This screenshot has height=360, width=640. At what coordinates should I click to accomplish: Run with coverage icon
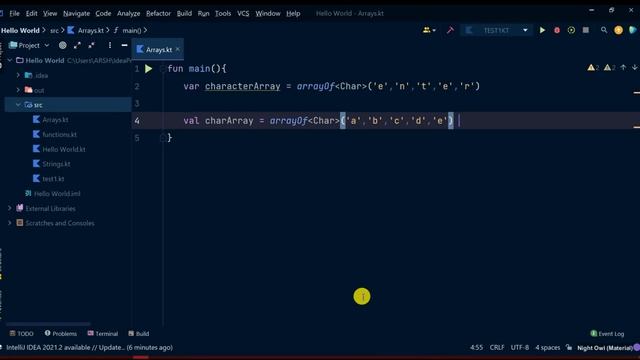(571, 30)
